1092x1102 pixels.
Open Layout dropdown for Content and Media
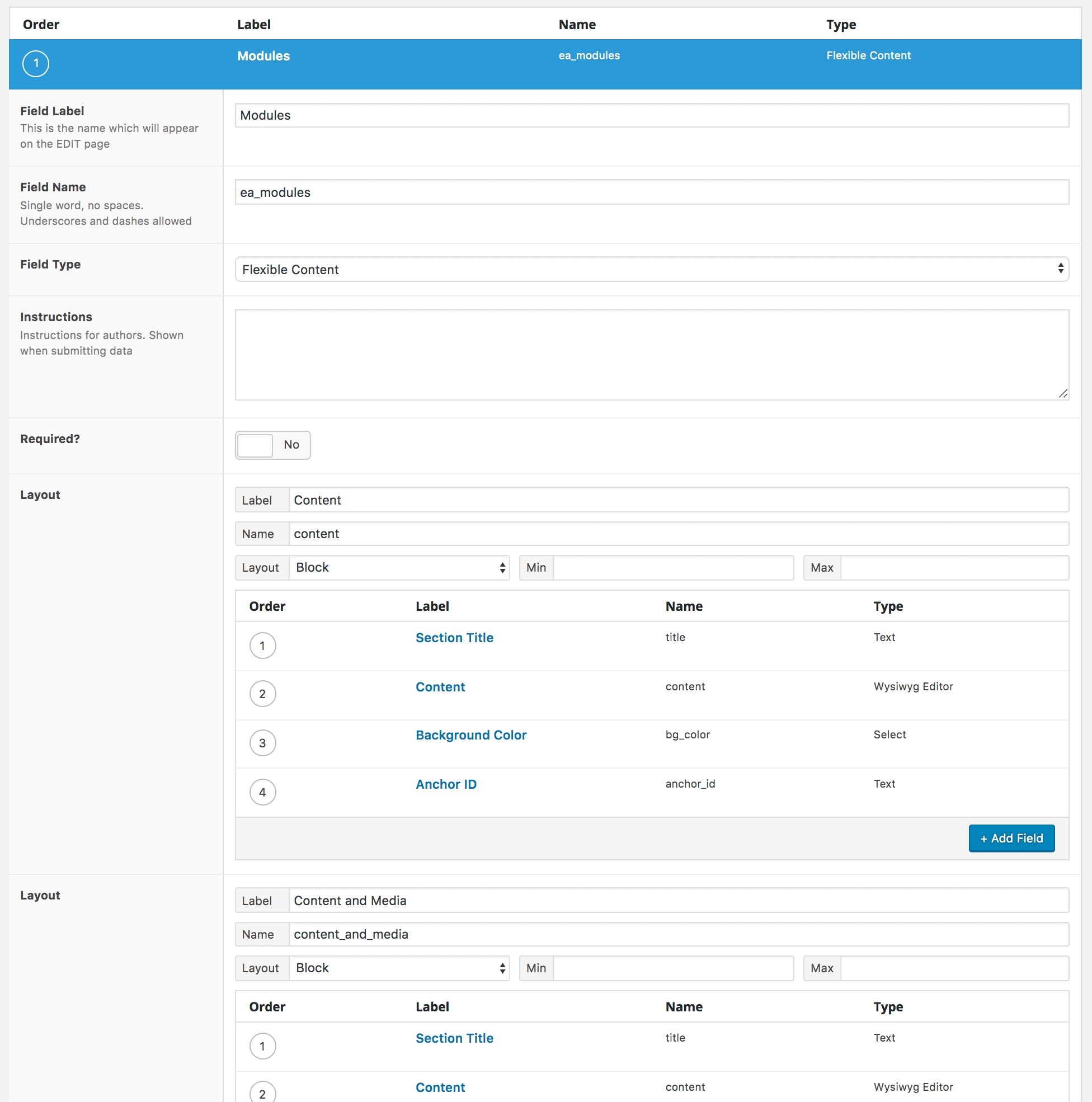(x=399, y=968)
